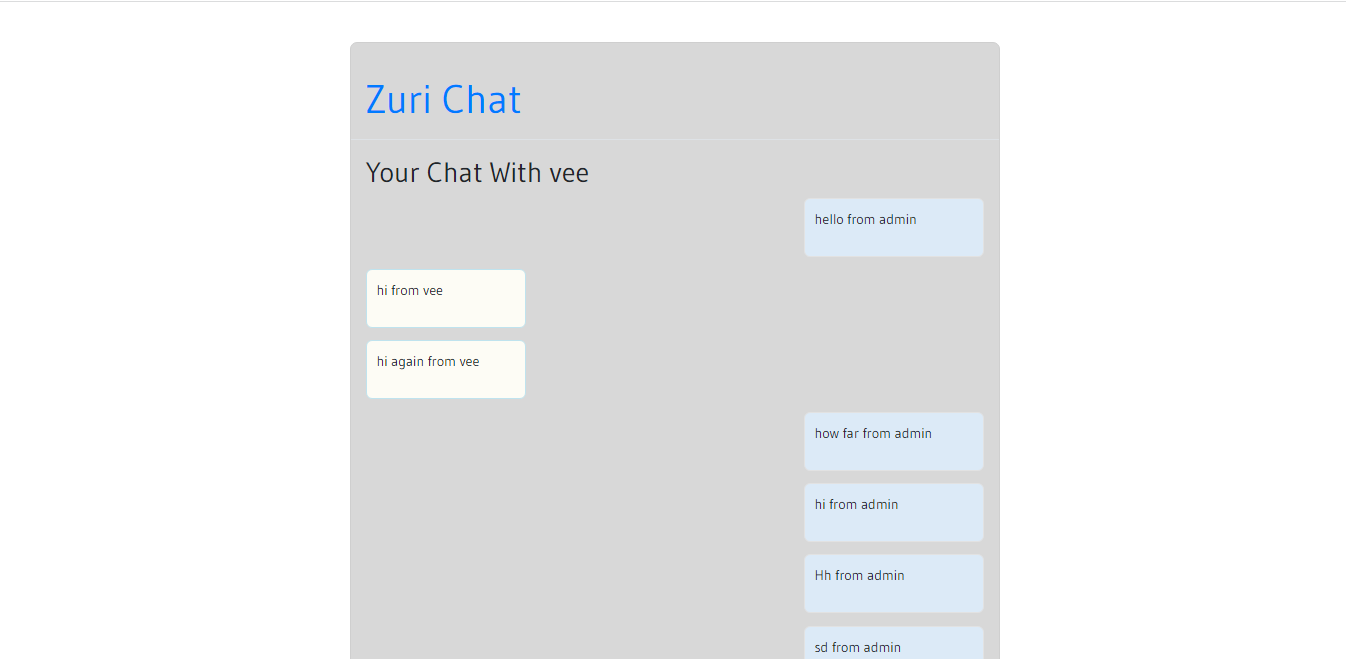1346x659 pixels.
Task: Click the word 'admin' in 'hello from admin'
Action: pyautogui.click(x=898, y=219)
